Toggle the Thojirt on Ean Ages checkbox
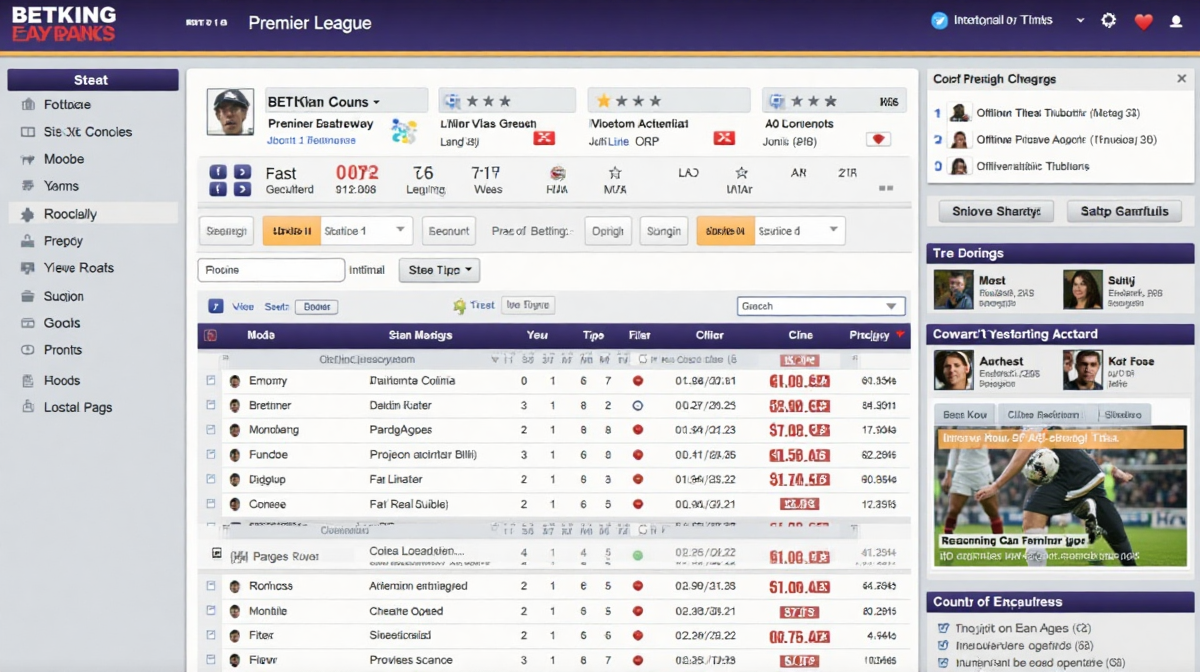 pyautogui.click(x=943, y=628)
